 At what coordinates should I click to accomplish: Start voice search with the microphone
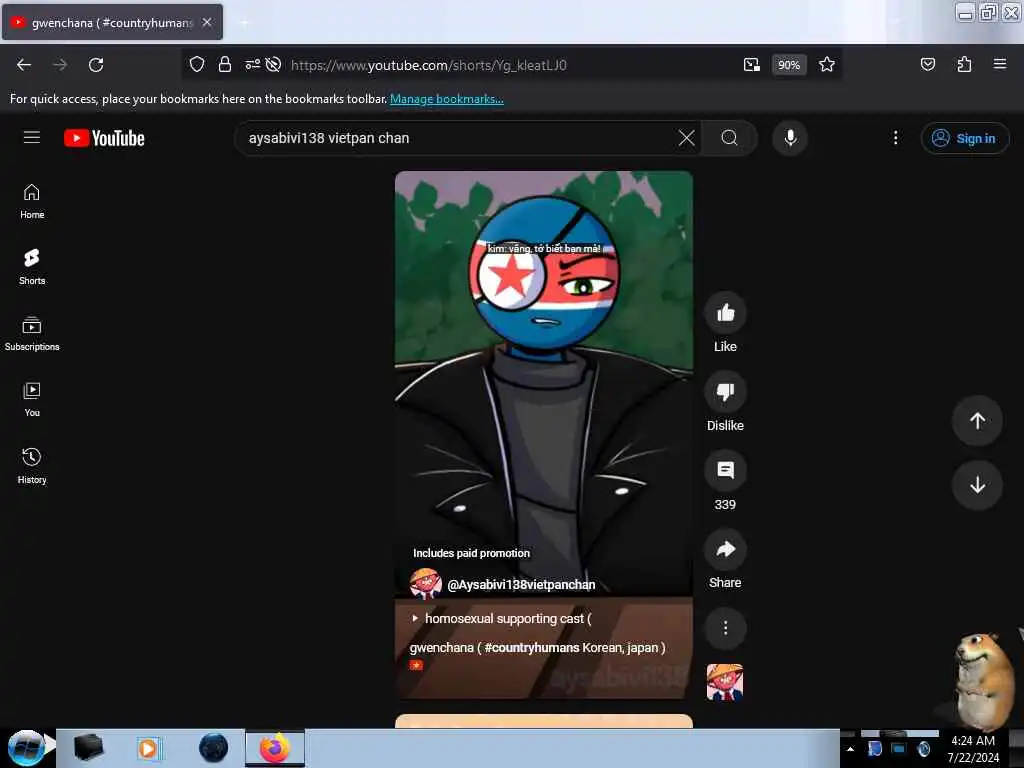(790, 138)
